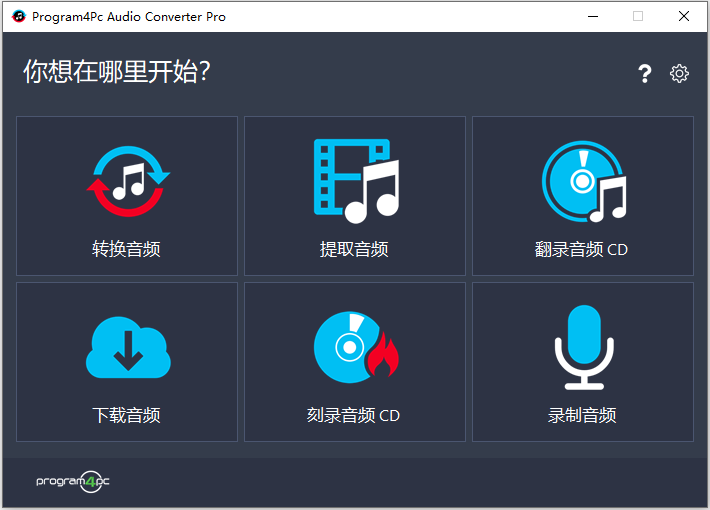Click the Program4Pc logo at bottom left

click(73, 481)
